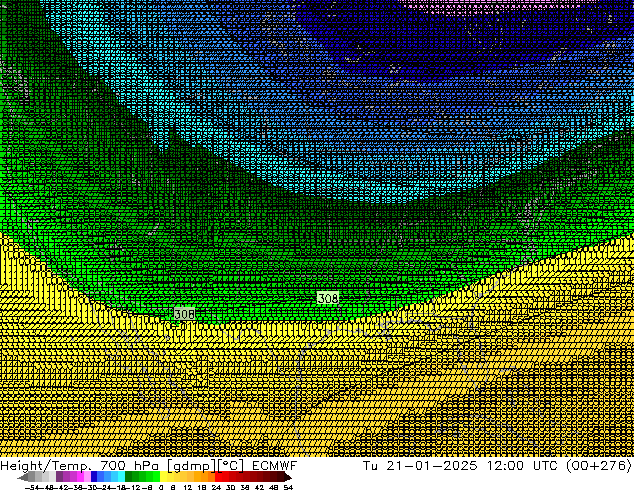Image resolution: width=634 pixels, height=490 pixels.
Task: Click the magenta legend color swatch
Action: 80,477
